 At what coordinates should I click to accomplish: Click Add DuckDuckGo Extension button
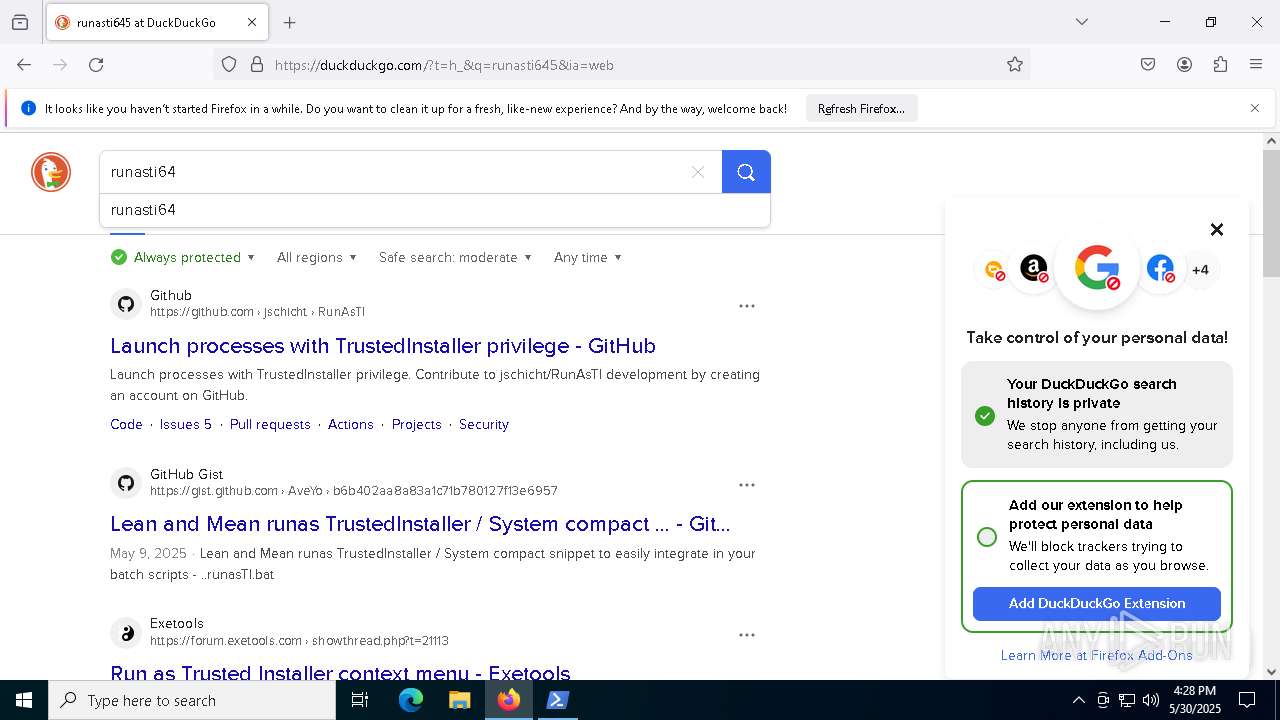coord(1097,603)
